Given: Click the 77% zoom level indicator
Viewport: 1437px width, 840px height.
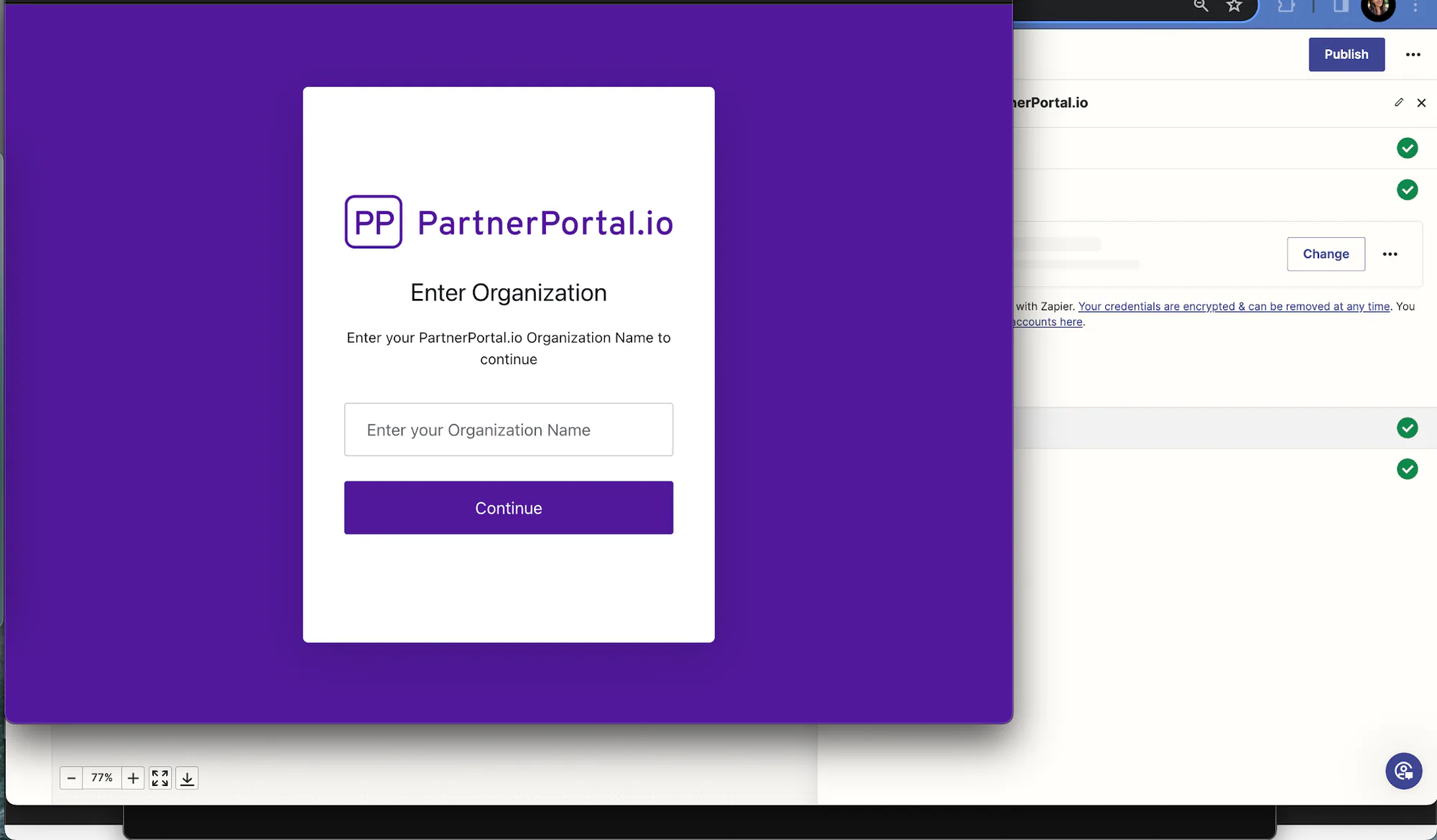Looking at the screenshot, I should [x=102, y=778].
